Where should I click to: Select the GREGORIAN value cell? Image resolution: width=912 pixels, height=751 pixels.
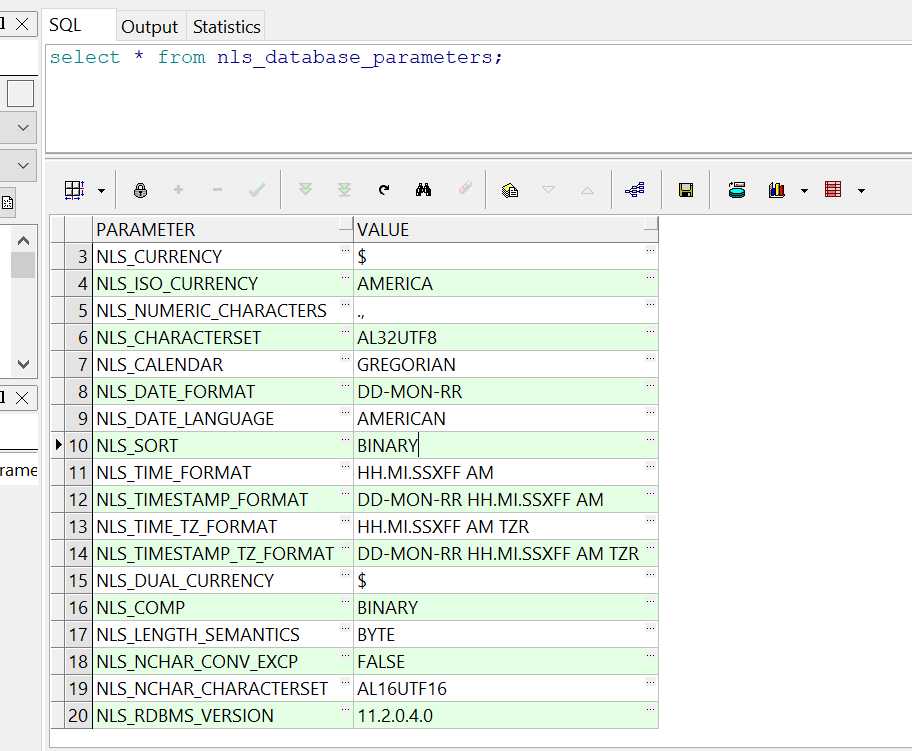(505, 365)
